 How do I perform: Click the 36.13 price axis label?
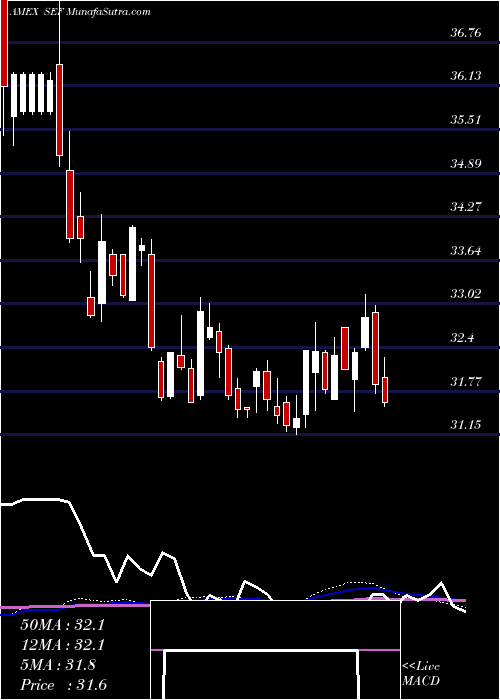click(466, 76)
